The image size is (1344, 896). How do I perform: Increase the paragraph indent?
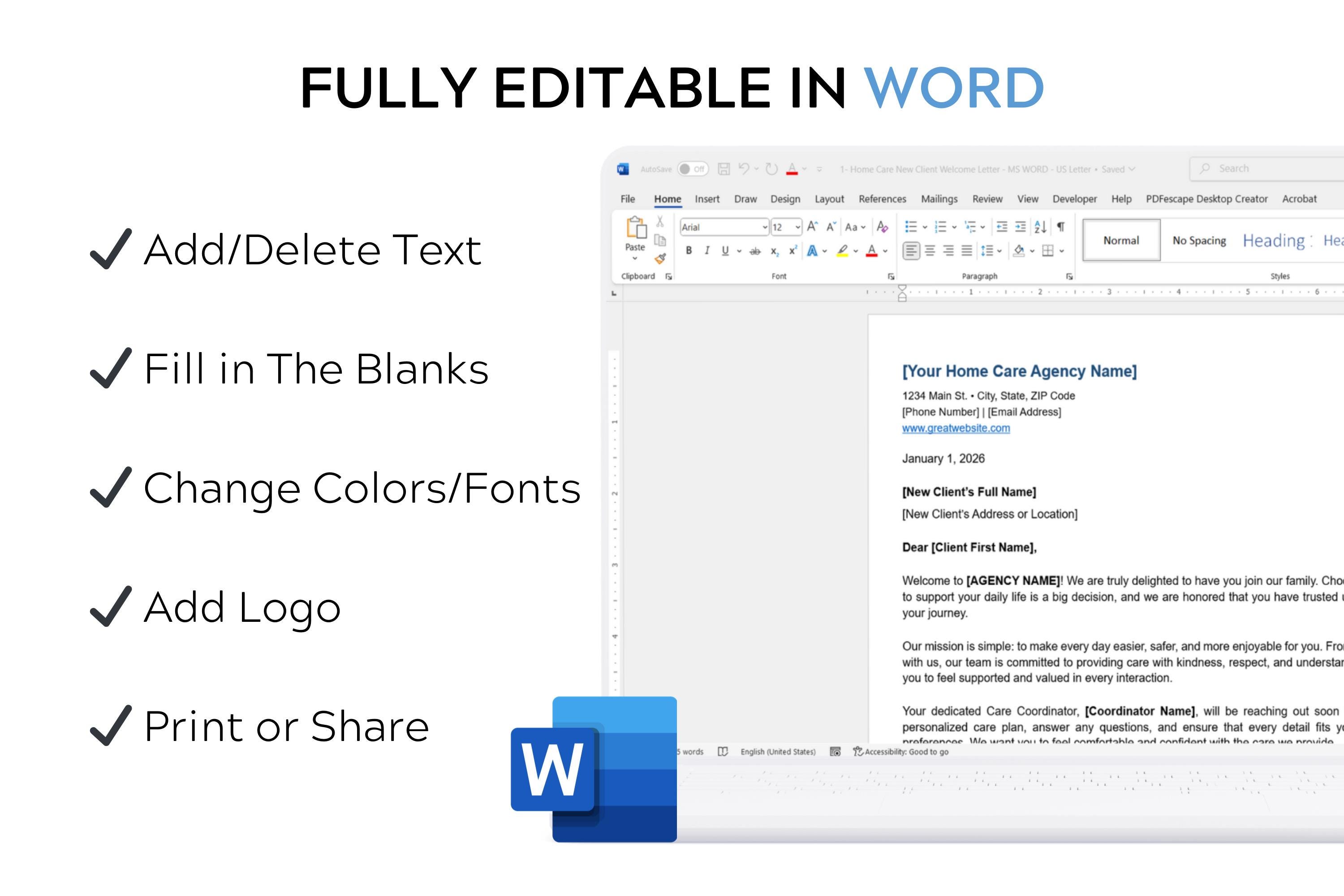click(x=1020, y=227)
